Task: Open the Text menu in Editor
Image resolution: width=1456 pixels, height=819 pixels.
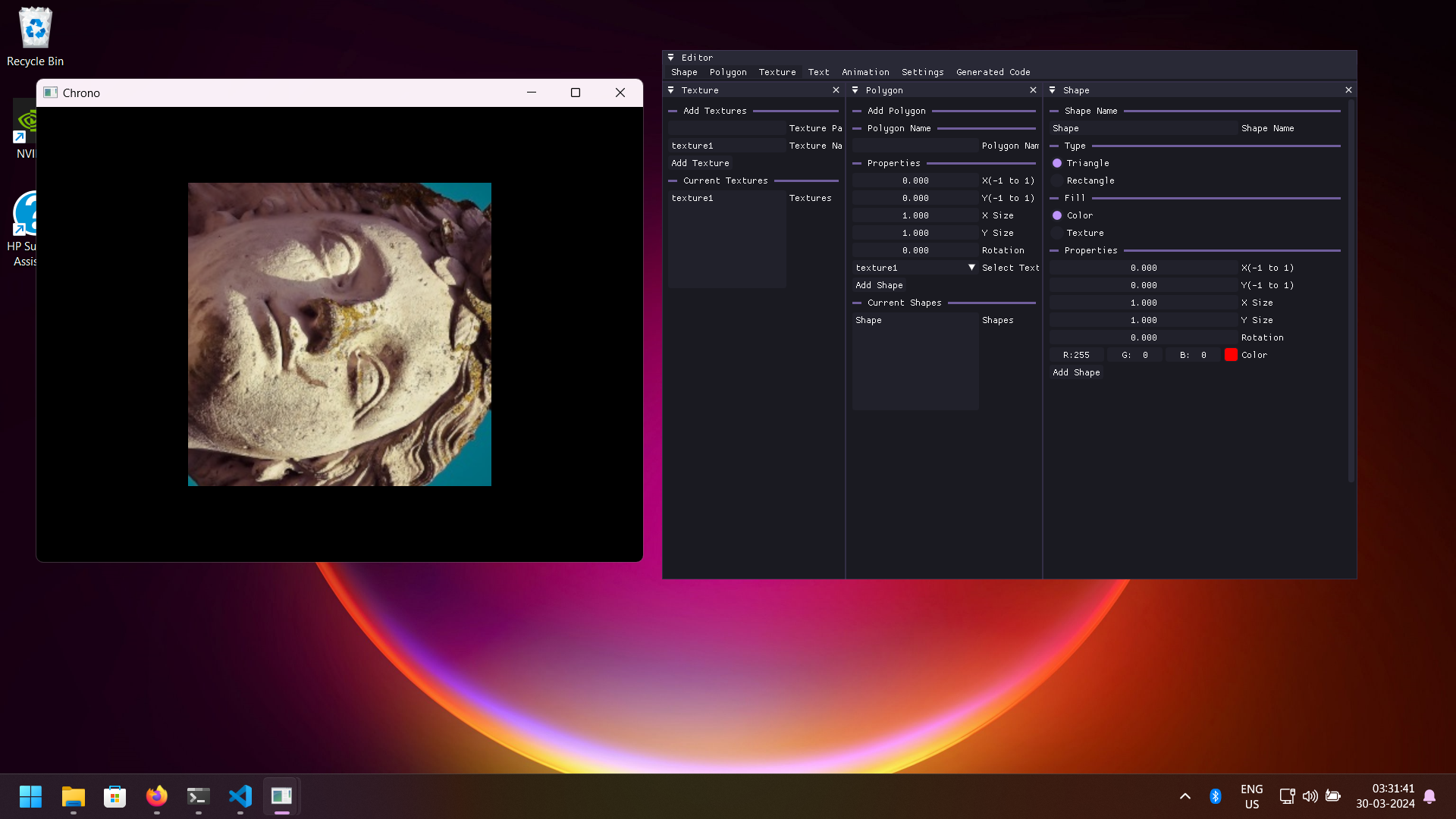Action: coord(818,72)
